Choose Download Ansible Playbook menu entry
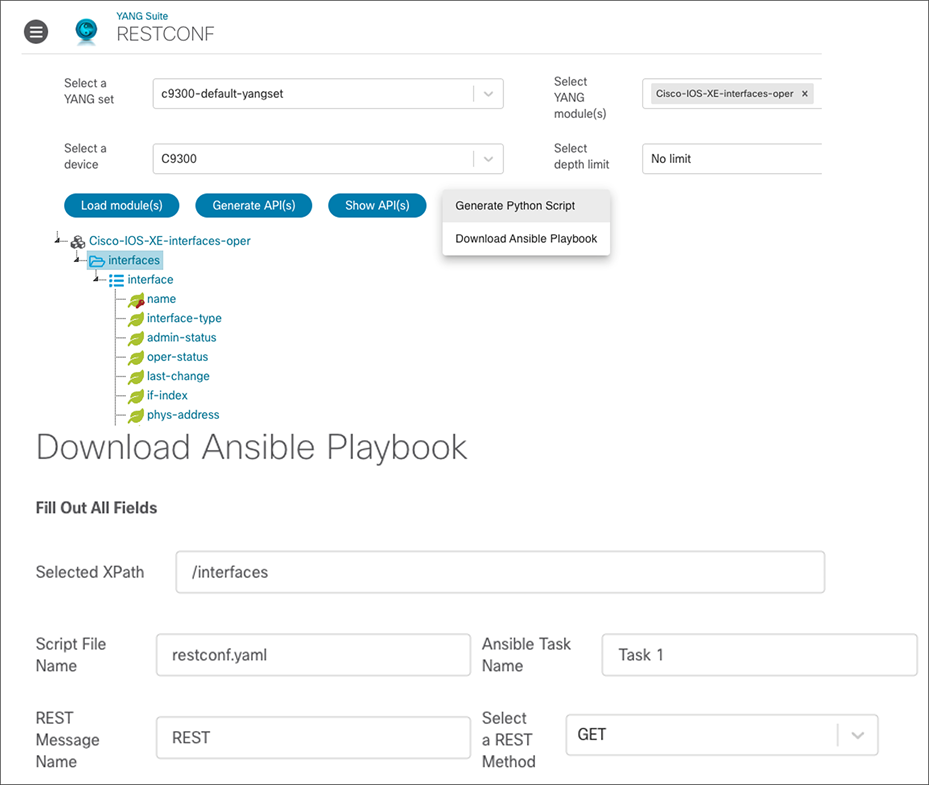The image size is (929, 785). [x=526, y=239]
